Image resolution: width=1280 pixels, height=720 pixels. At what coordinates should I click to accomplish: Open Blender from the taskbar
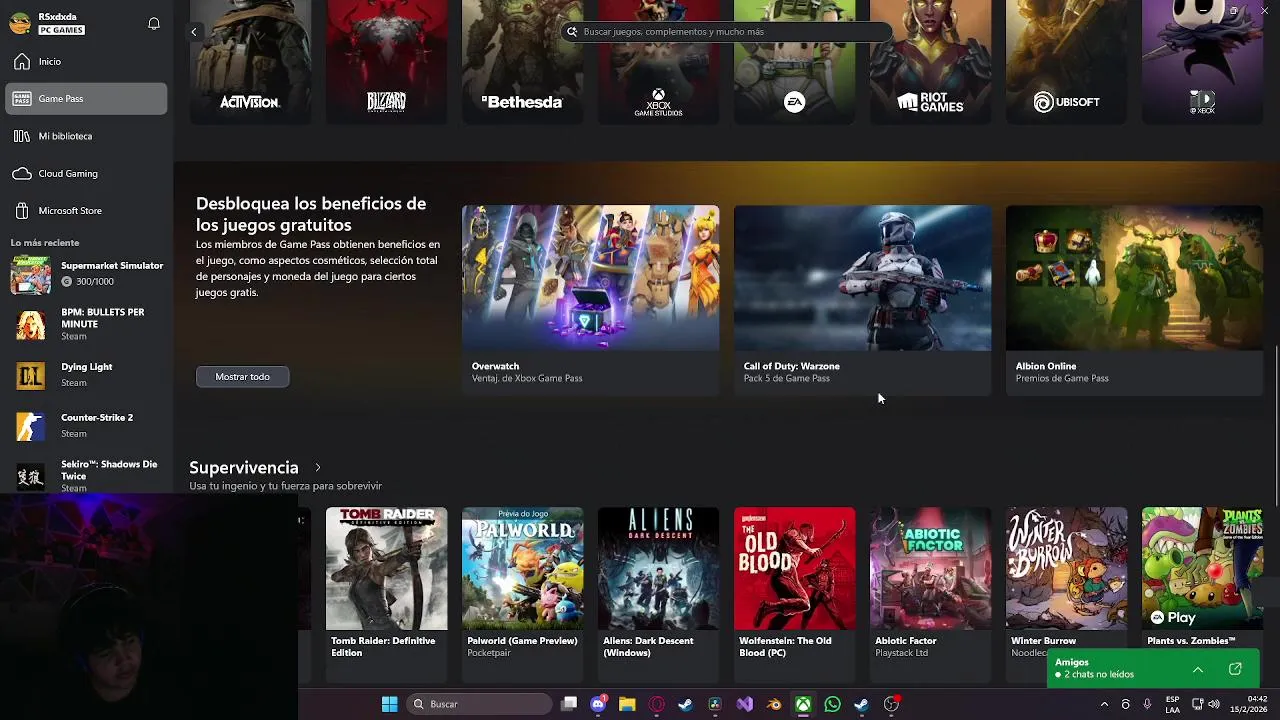point(774,705)
